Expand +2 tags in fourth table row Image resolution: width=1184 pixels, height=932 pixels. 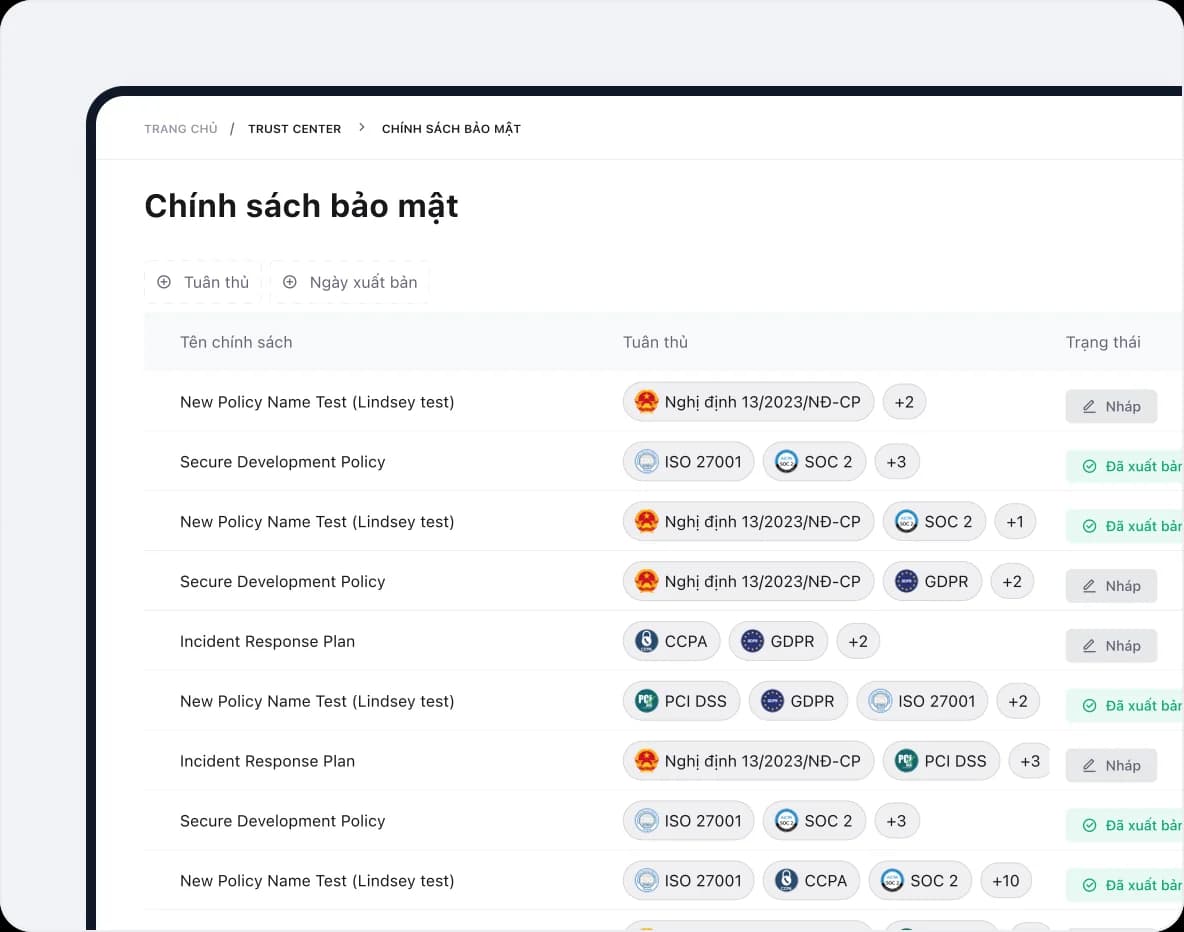click(1012, 581)
